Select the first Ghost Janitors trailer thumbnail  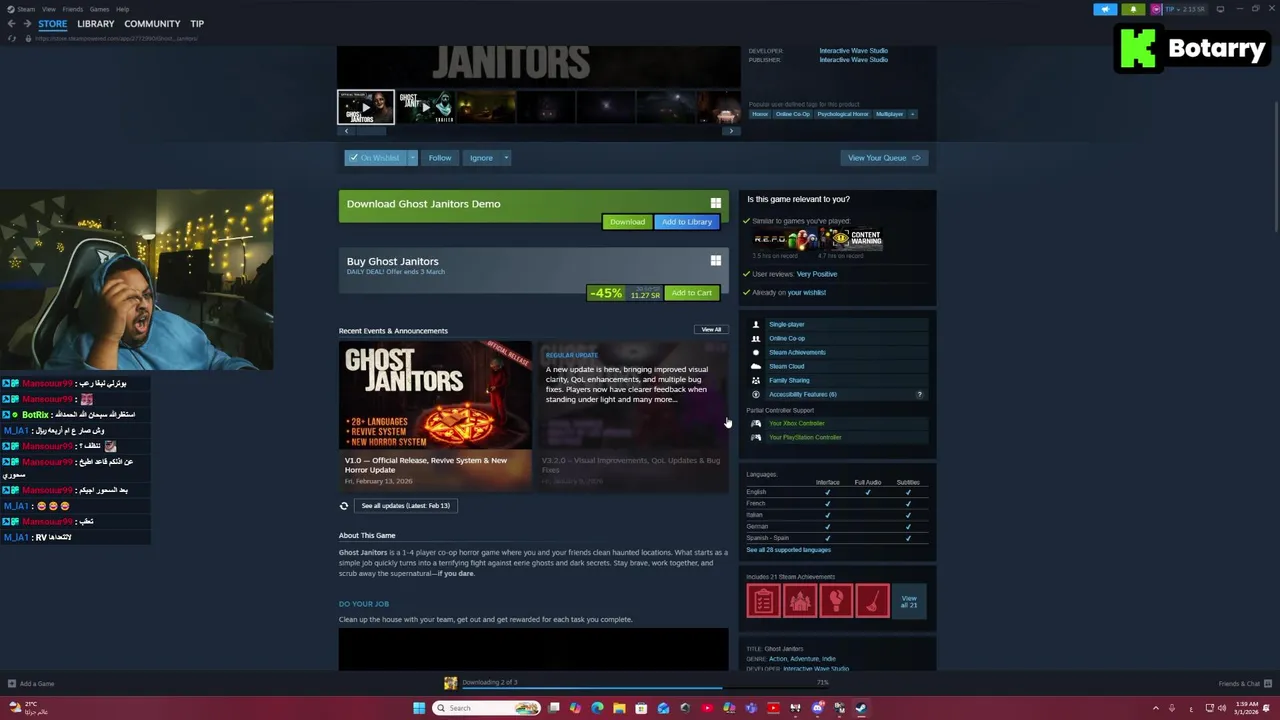(x=366, y=107)
